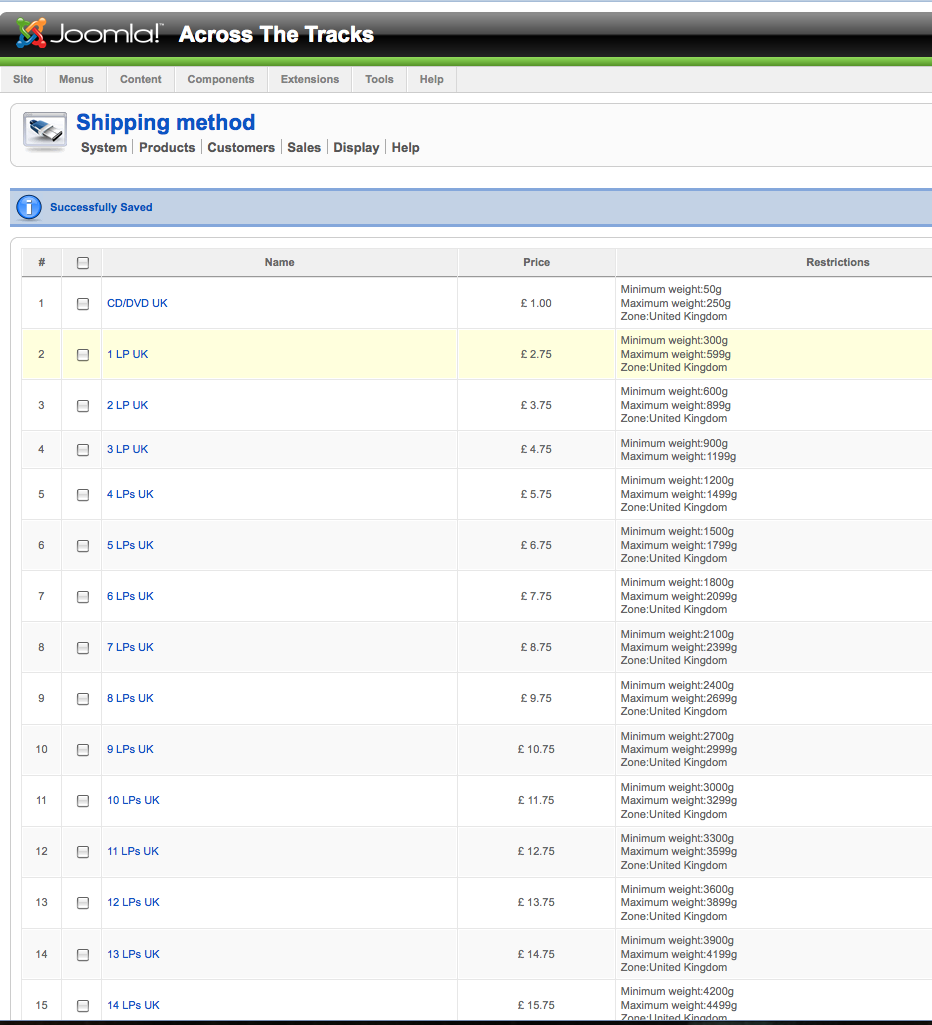
Task: Click the £ 10.75 price cell
Action: pyautogui.click(x=536, y=749)
